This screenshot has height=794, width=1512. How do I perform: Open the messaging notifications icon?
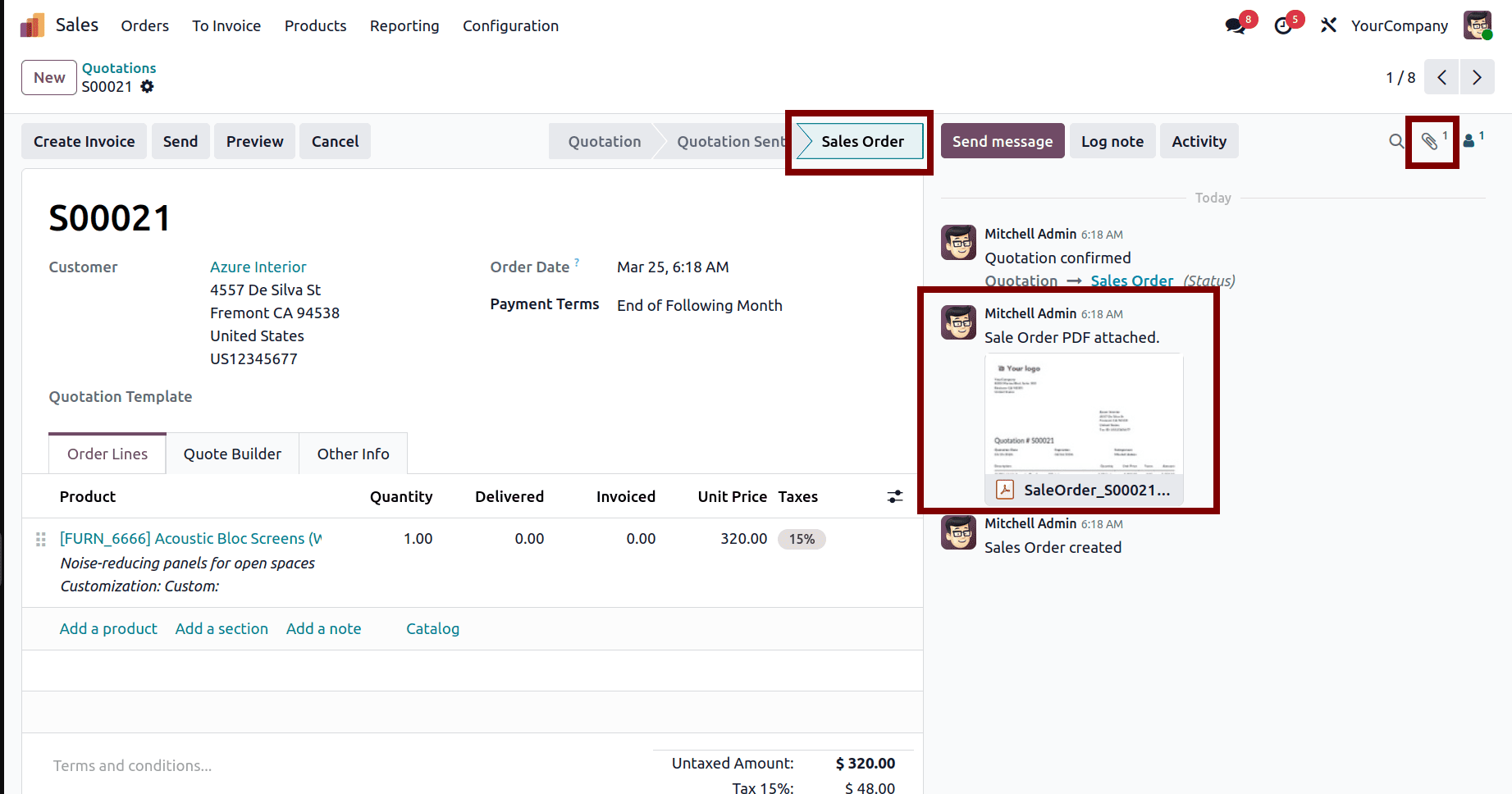(1234, 25)
